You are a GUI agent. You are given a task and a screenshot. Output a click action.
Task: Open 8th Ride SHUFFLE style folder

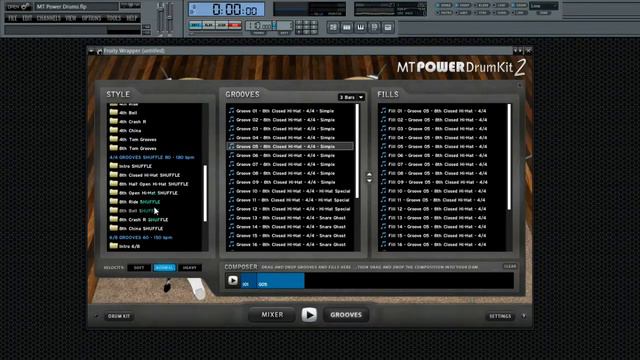[135, 202]
